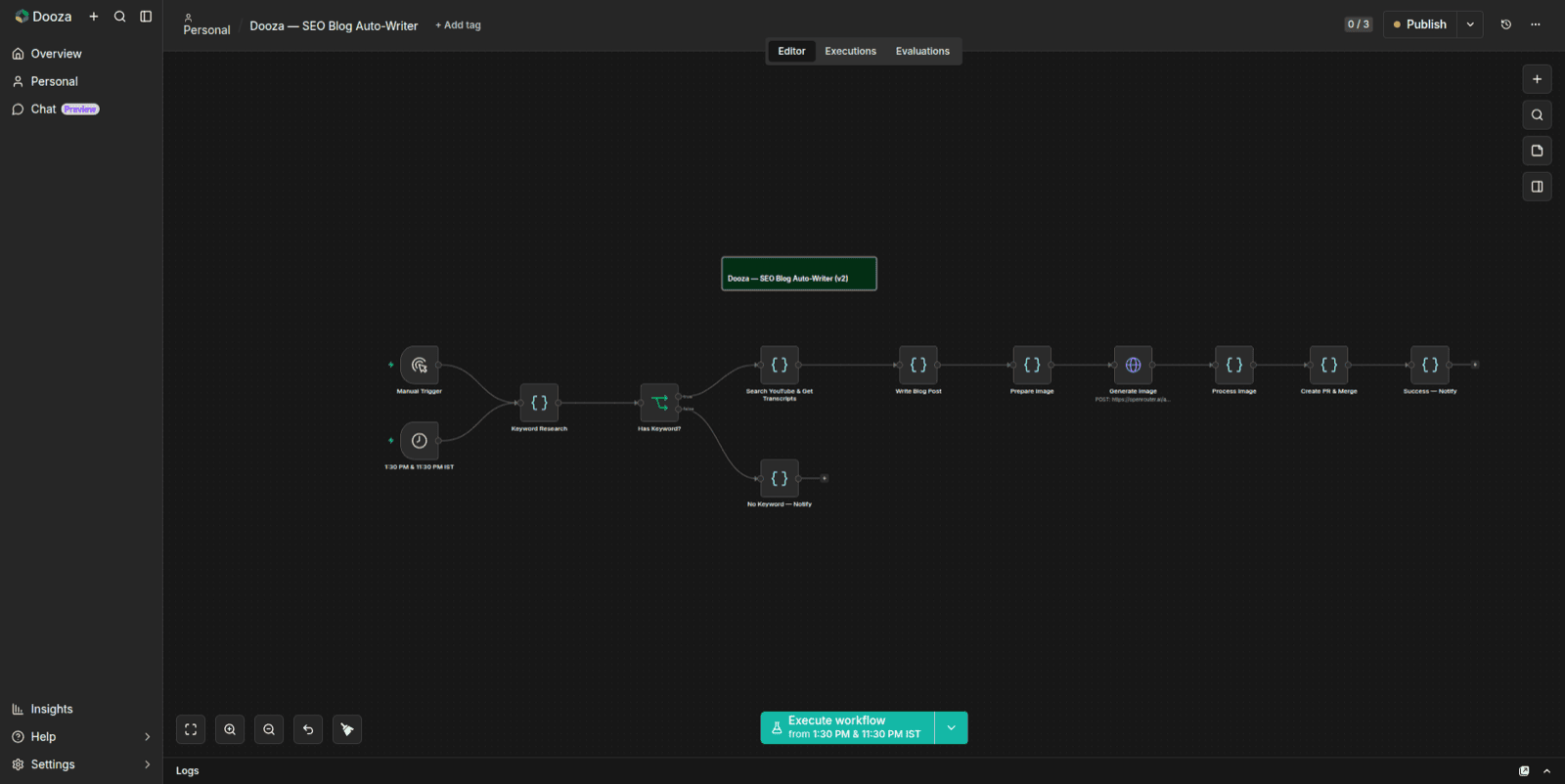Zoom out on the canvas
Screen dimensions: 1565x784
point(269,729)
